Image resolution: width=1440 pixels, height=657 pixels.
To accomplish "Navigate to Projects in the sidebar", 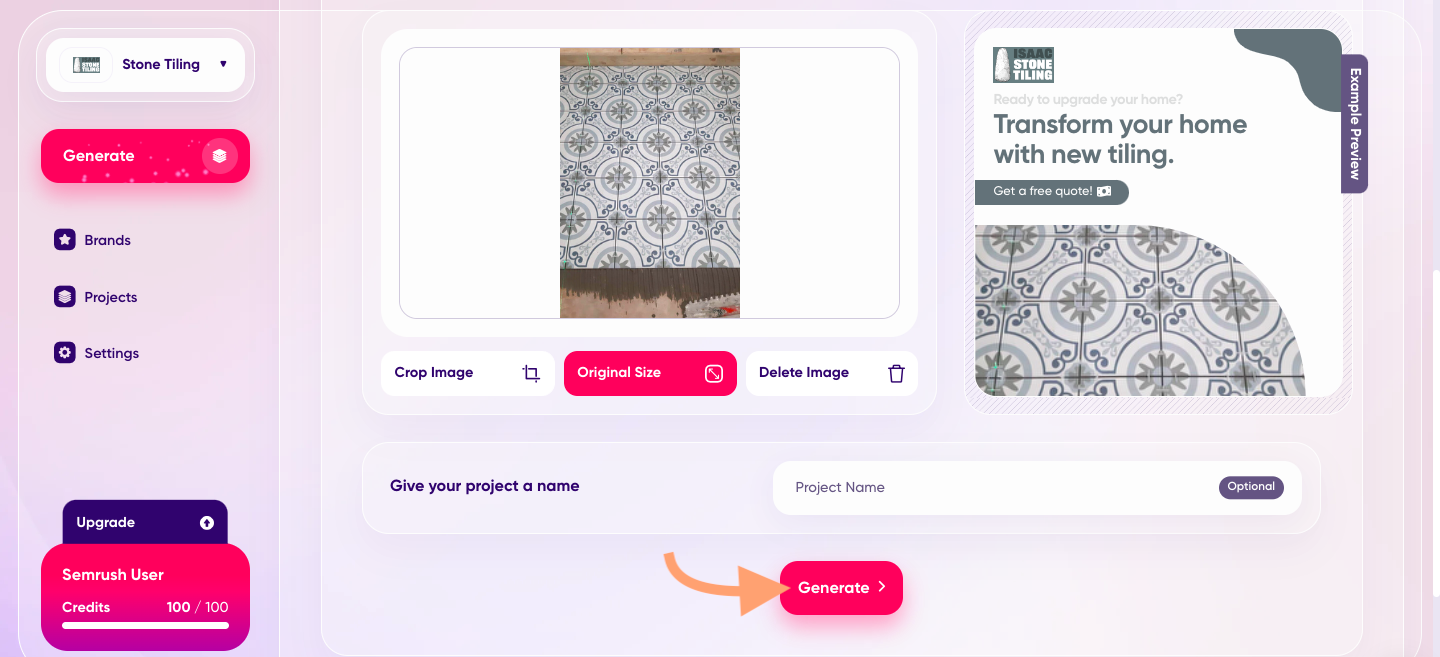I will [110, 296].
